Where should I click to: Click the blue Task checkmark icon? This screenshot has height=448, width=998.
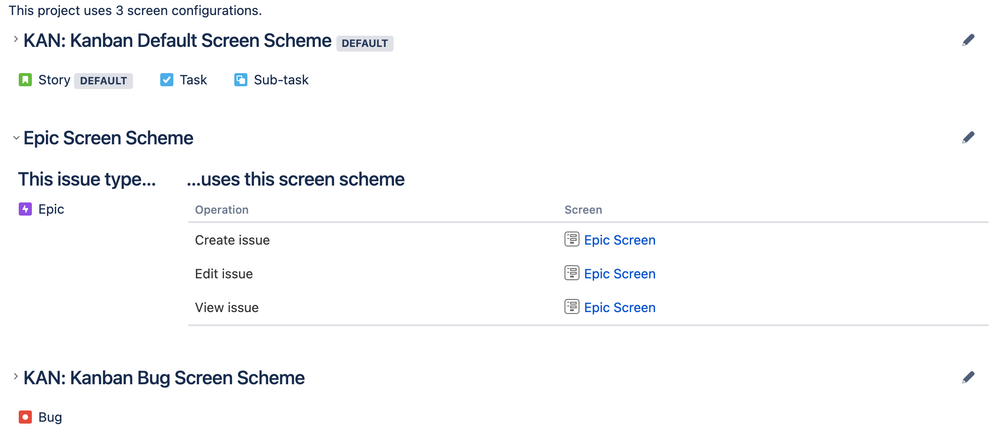[167, 80]
